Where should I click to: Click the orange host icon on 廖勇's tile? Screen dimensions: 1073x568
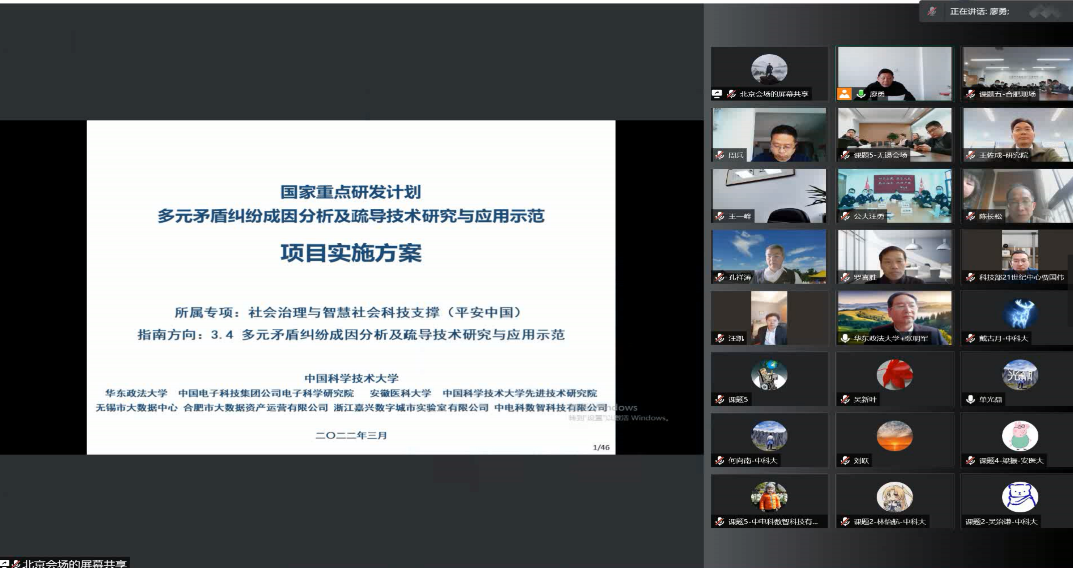tap(845, 94)
